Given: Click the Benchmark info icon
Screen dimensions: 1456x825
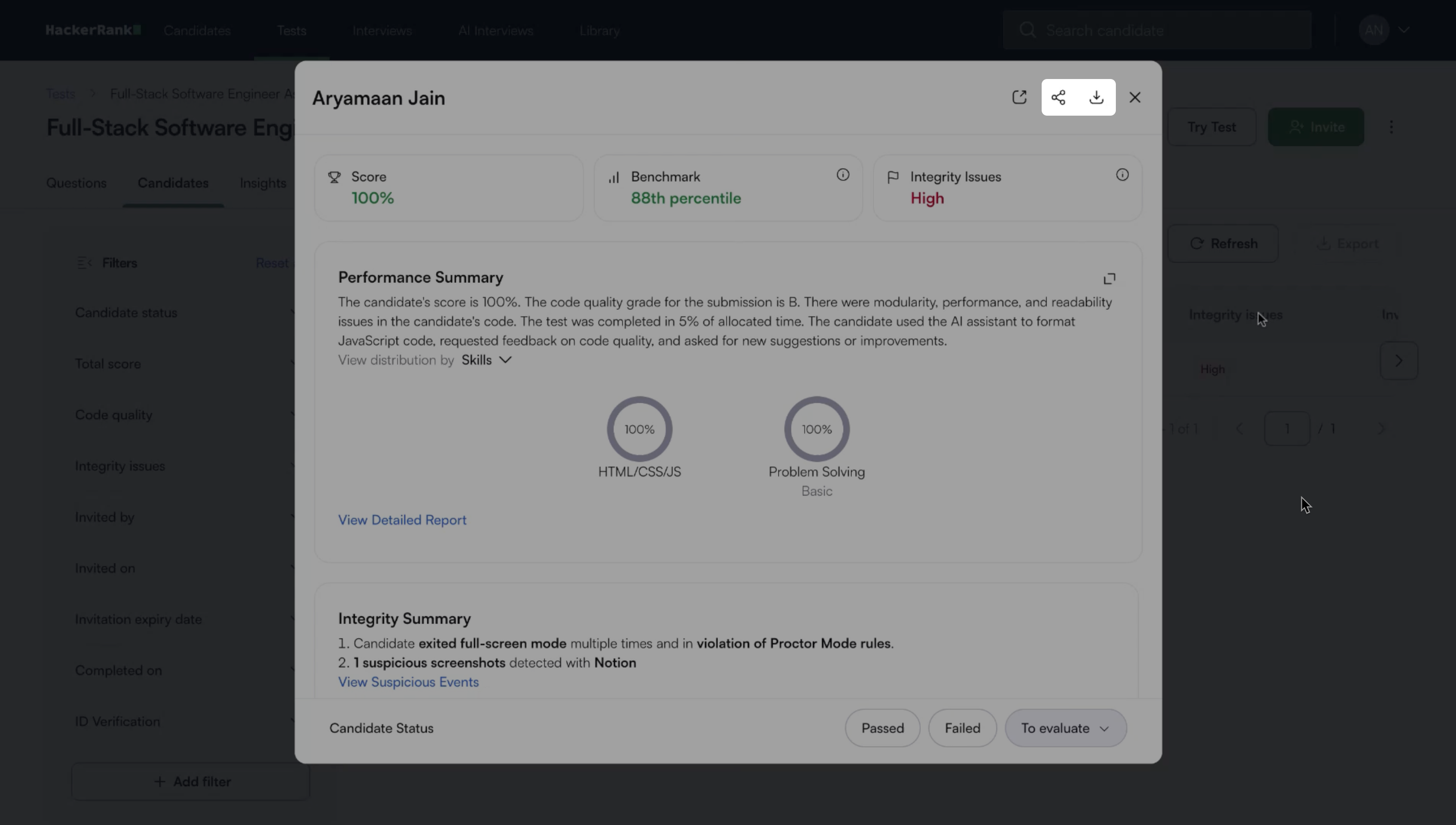Looking at the screenshot, I should [843, 175].
